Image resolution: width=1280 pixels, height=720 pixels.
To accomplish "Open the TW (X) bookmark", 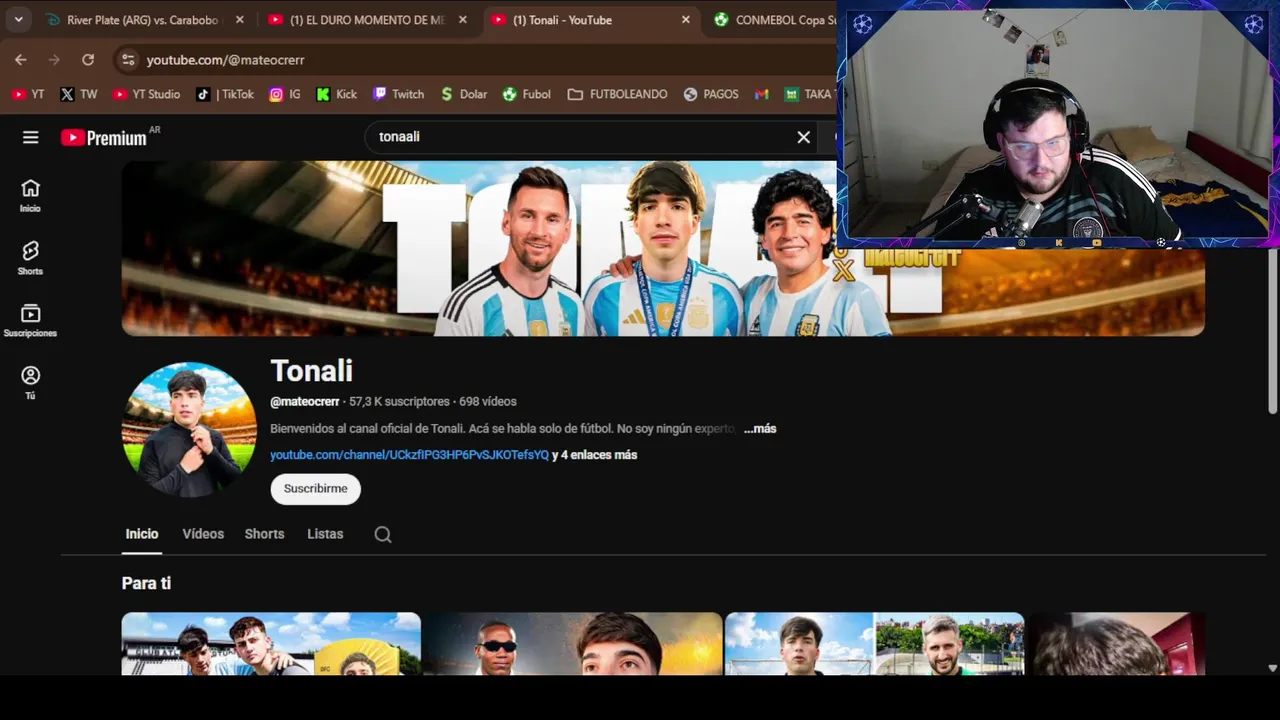I will tap(78, 94).
